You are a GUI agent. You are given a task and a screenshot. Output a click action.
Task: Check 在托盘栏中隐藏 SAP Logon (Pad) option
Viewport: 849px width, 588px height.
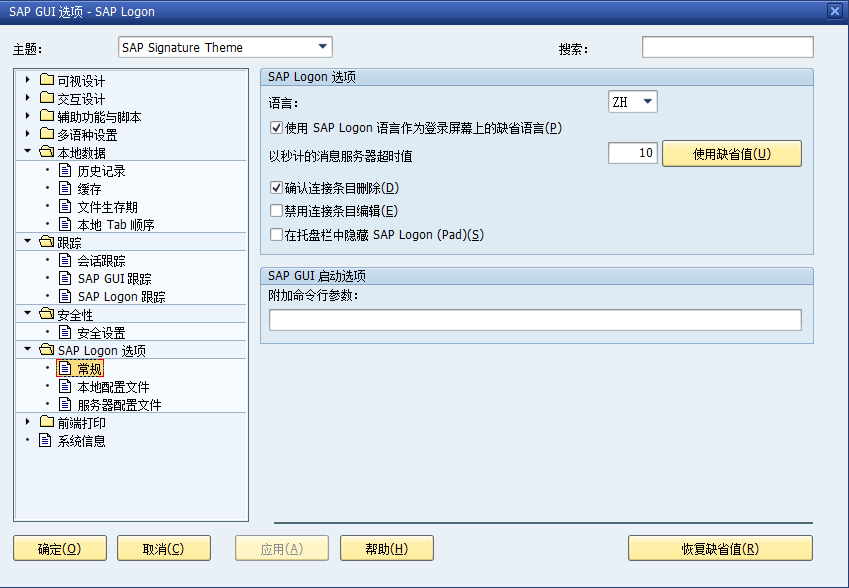(276, 234)
